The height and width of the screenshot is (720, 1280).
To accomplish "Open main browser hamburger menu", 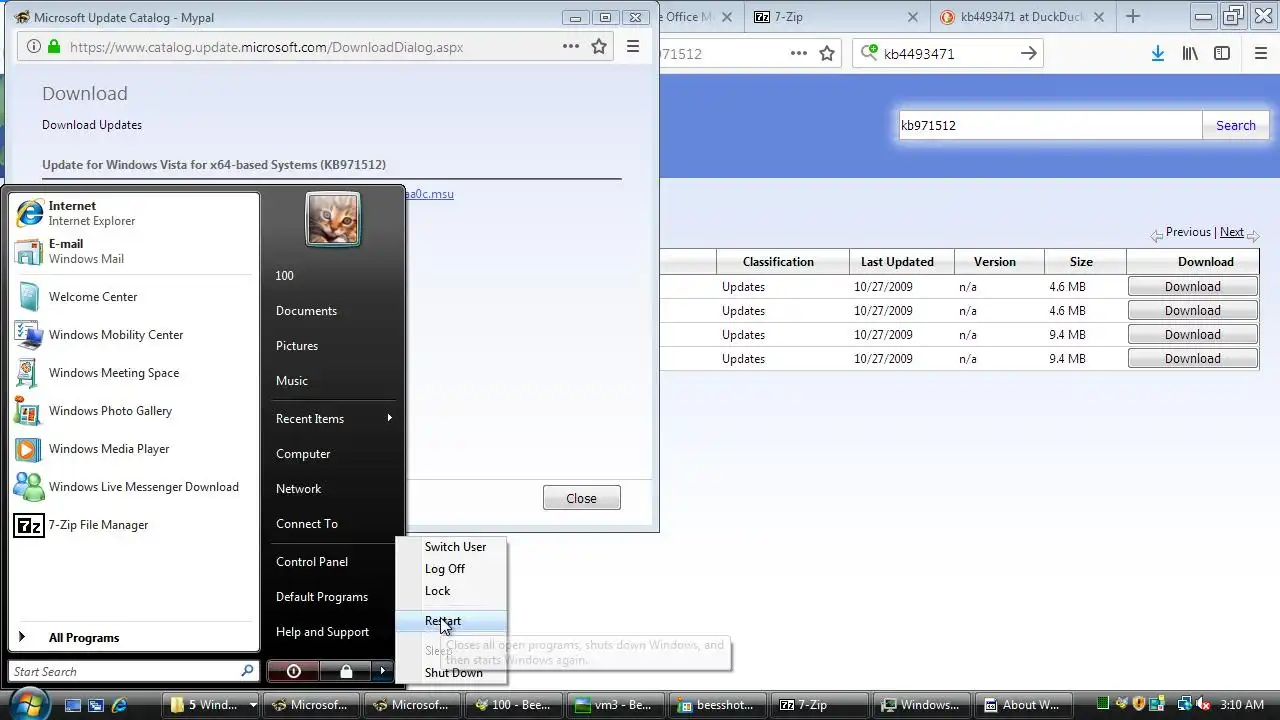I will pos(1261,54).
